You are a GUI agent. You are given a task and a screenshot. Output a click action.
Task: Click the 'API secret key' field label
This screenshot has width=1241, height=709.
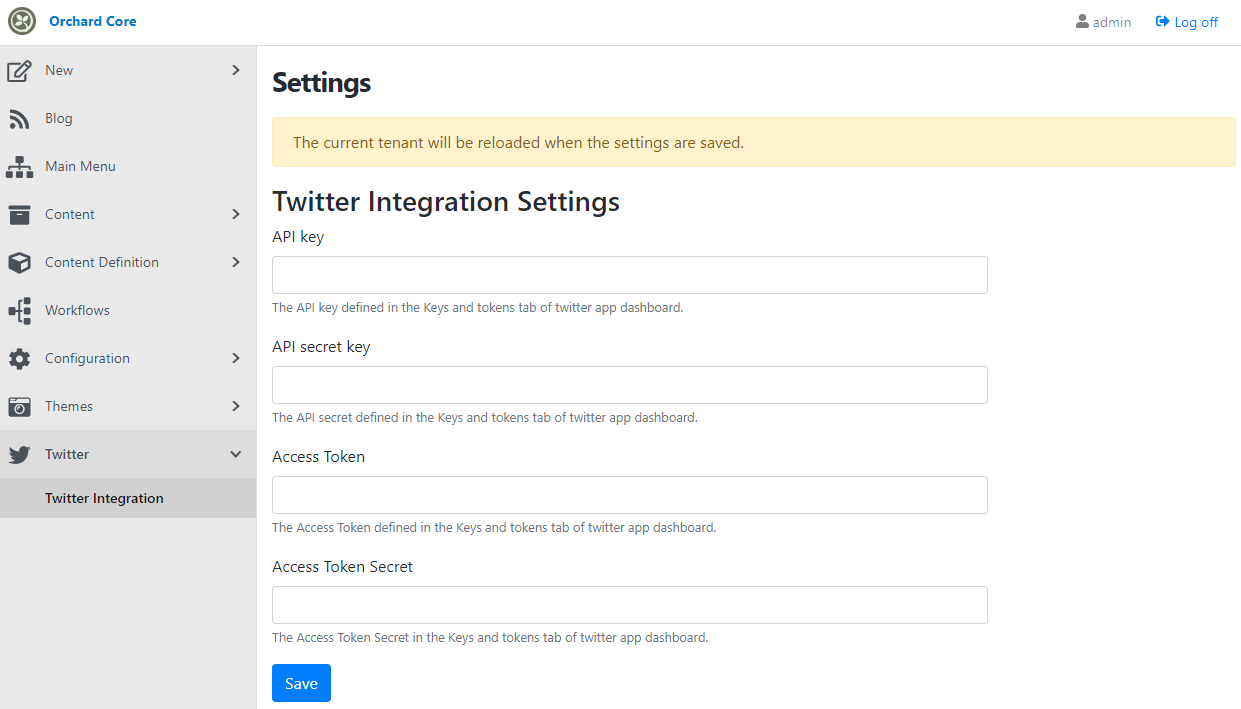(x=321, y=347)
